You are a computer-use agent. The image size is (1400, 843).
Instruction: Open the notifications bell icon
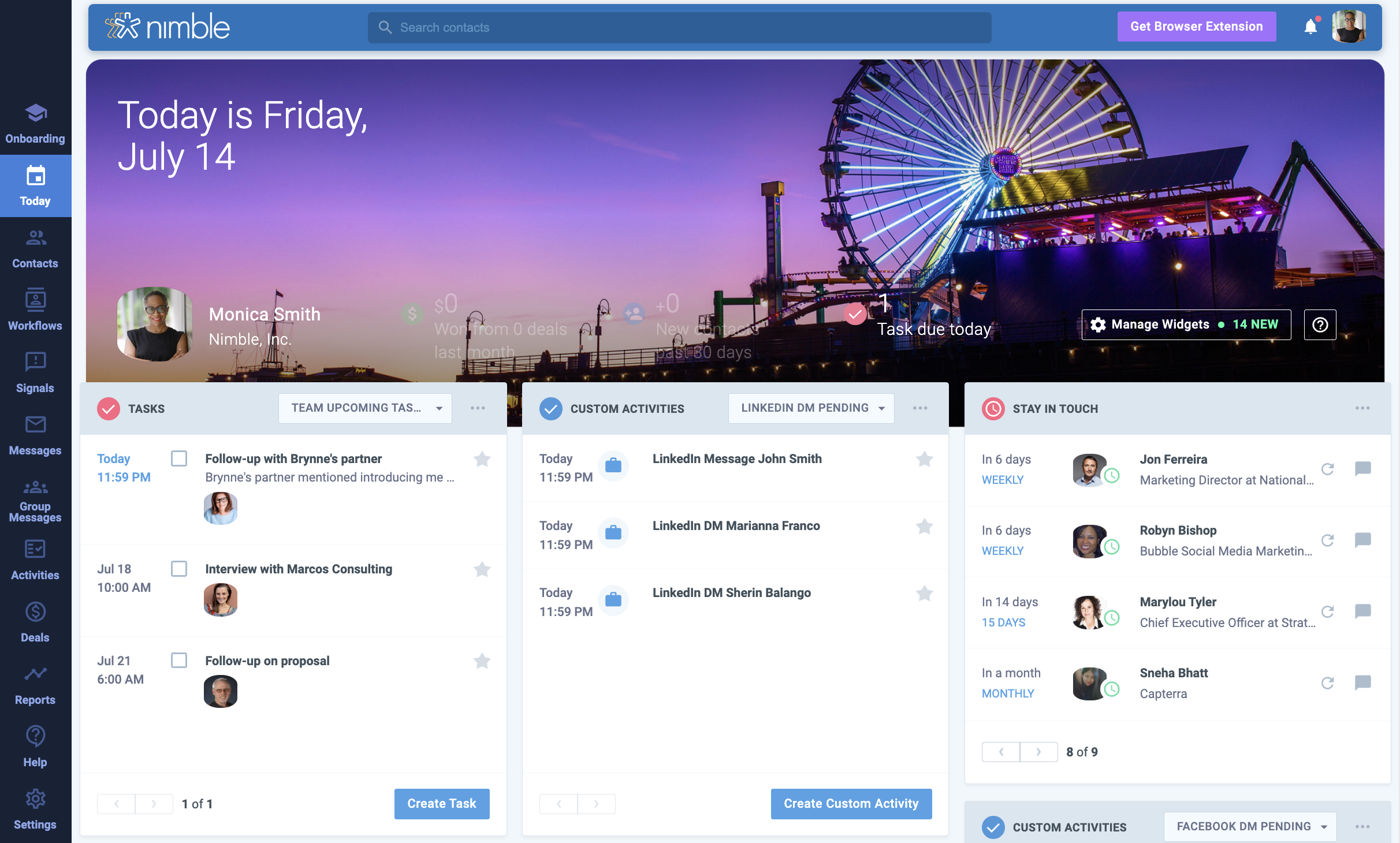point(1310,27)
